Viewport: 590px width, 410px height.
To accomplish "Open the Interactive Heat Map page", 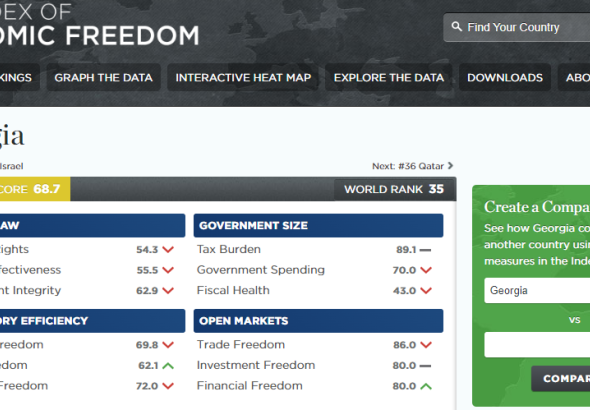I will (243, 77).
